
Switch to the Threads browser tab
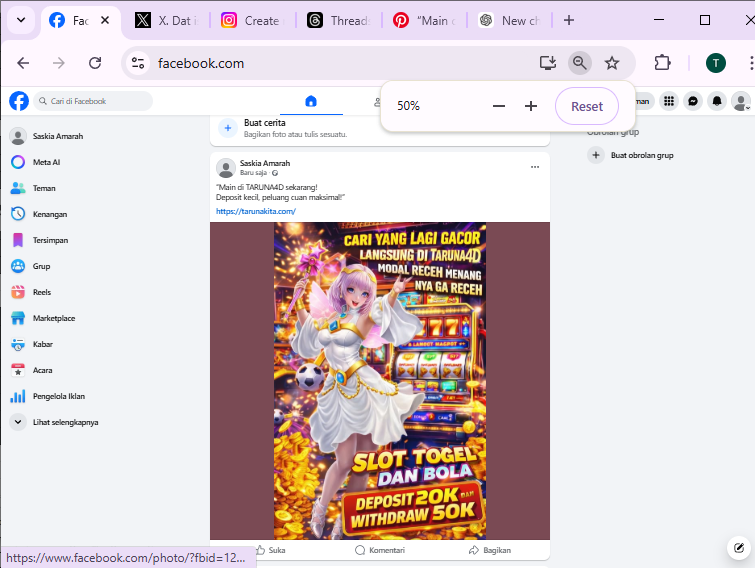338,20
